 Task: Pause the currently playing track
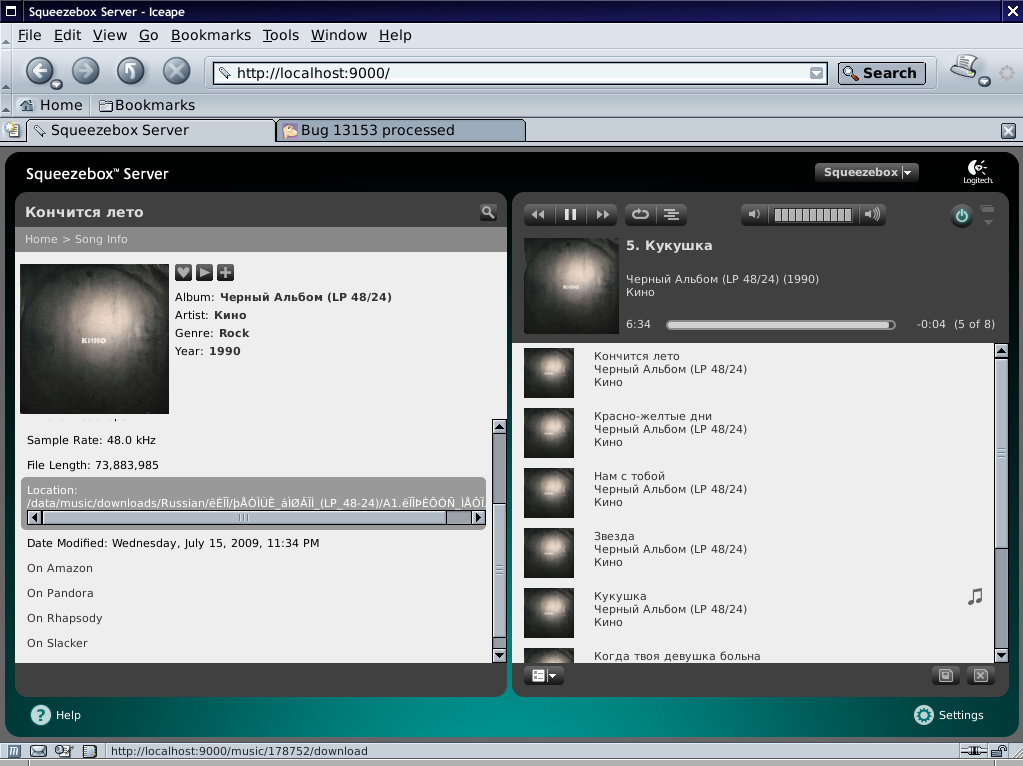click(x=570, y=214)
